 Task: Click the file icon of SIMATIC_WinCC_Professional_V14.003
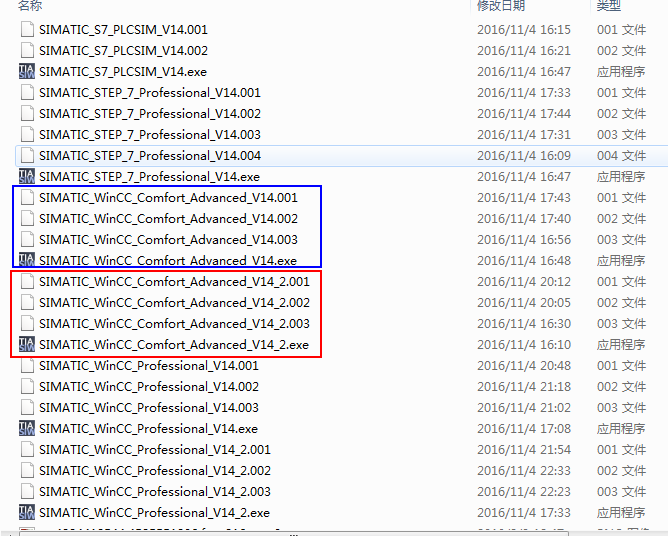pos(27,407)
